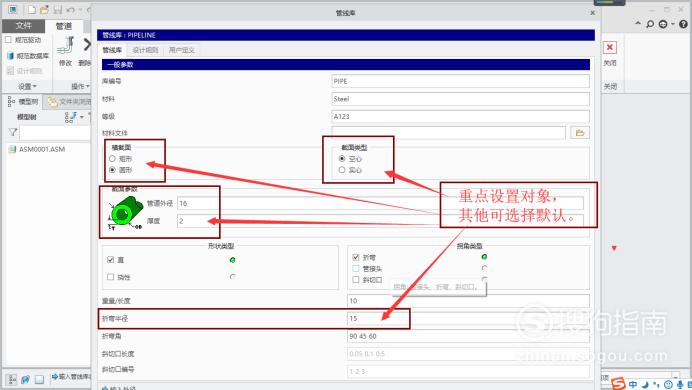Toggle the 管接头 fitting corner checkbox
Screen dimensions: 692x390
[356, 268]
